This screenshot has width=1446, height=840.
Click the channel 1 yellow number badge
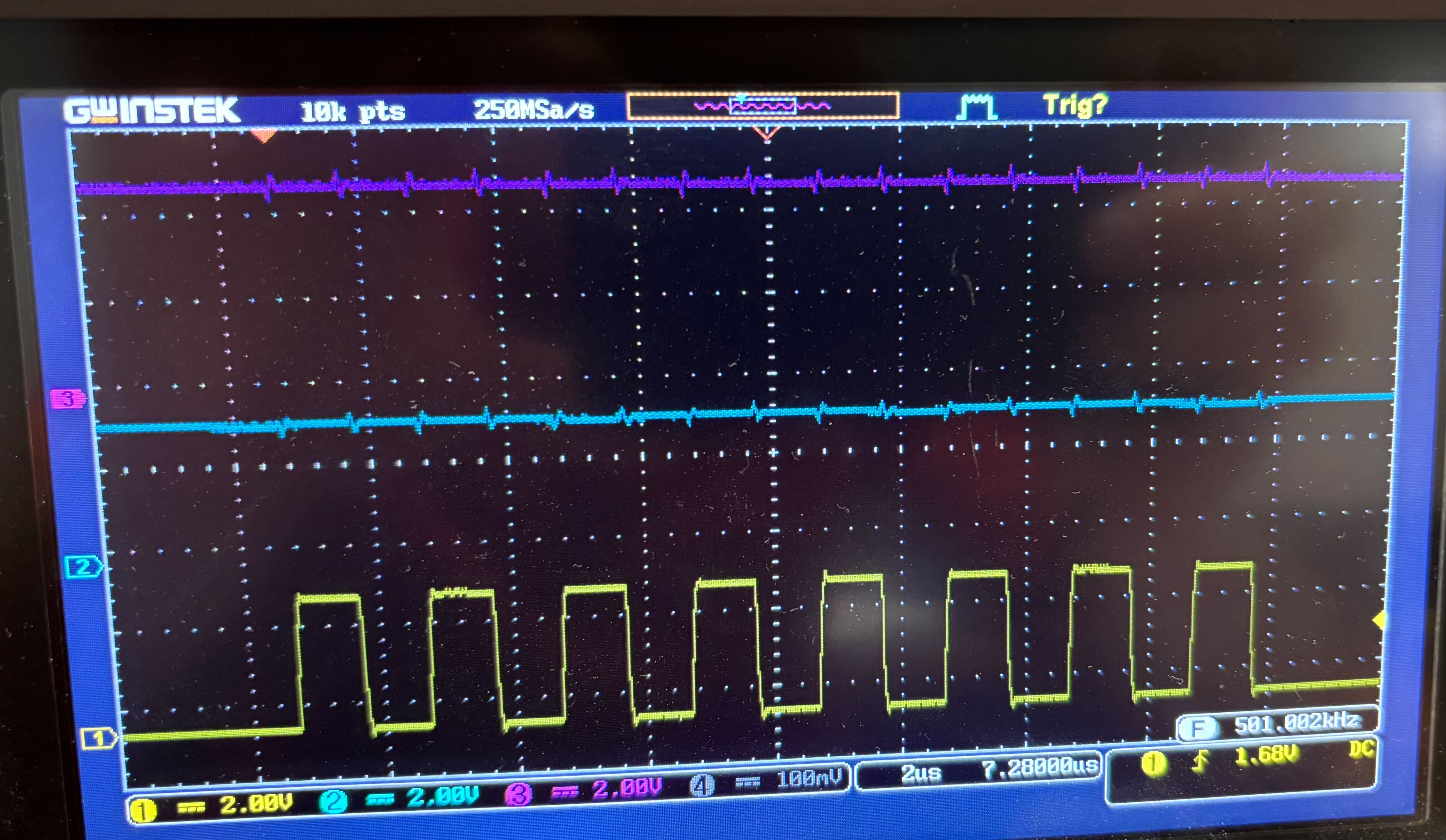[x=143, y=811]
